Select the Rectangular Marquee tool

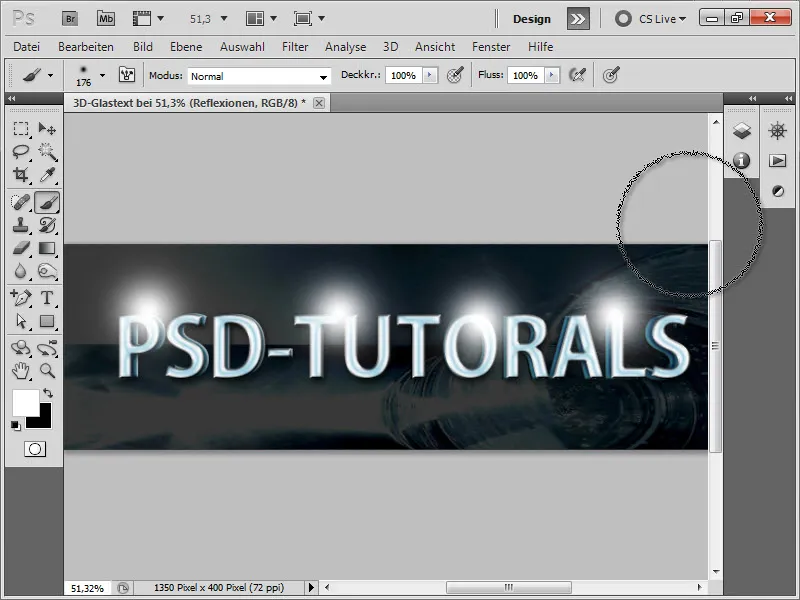point(21,128)
